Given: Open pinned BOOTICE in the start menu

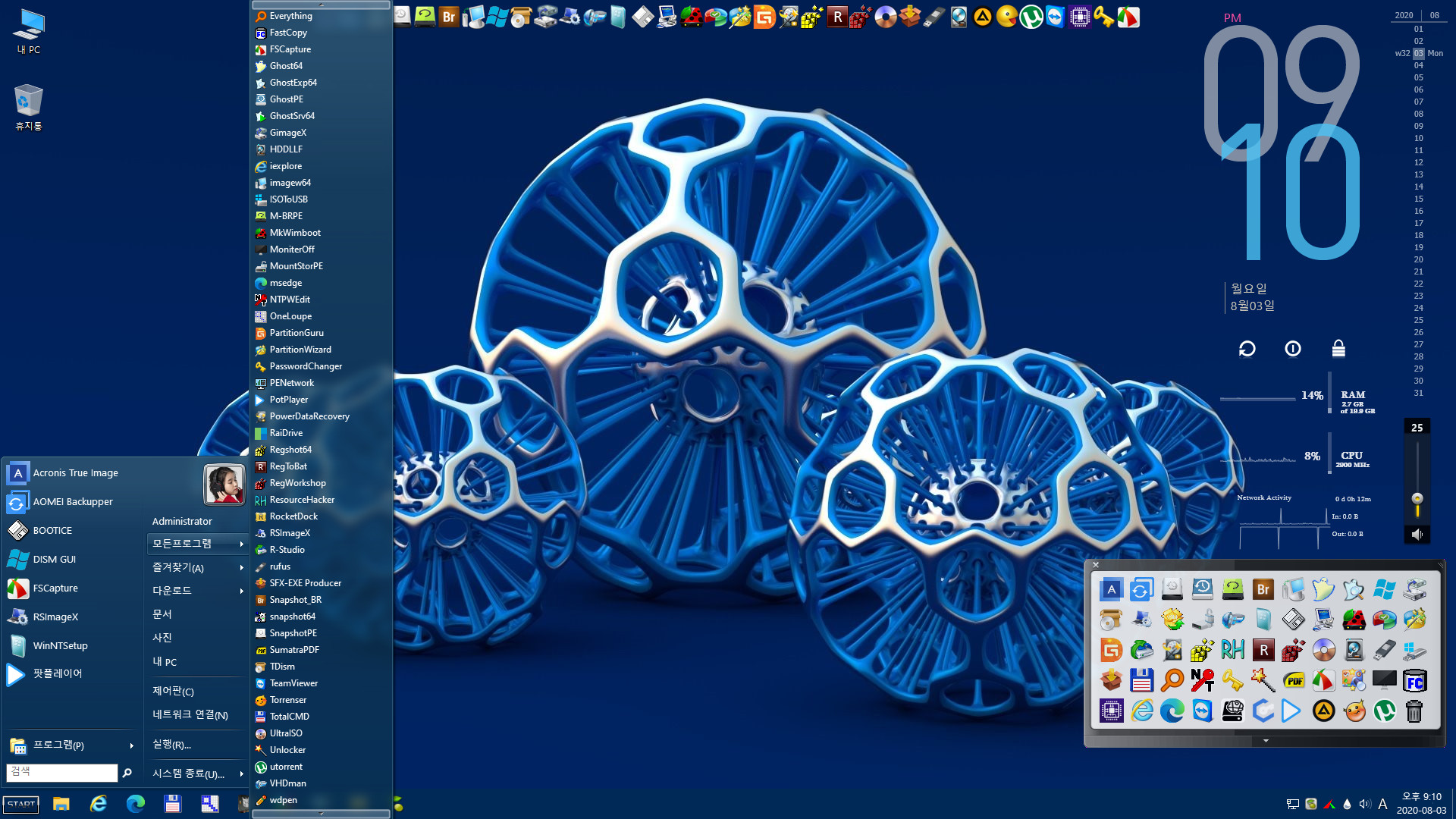Looking at the screenshot, I should point(73,531).
